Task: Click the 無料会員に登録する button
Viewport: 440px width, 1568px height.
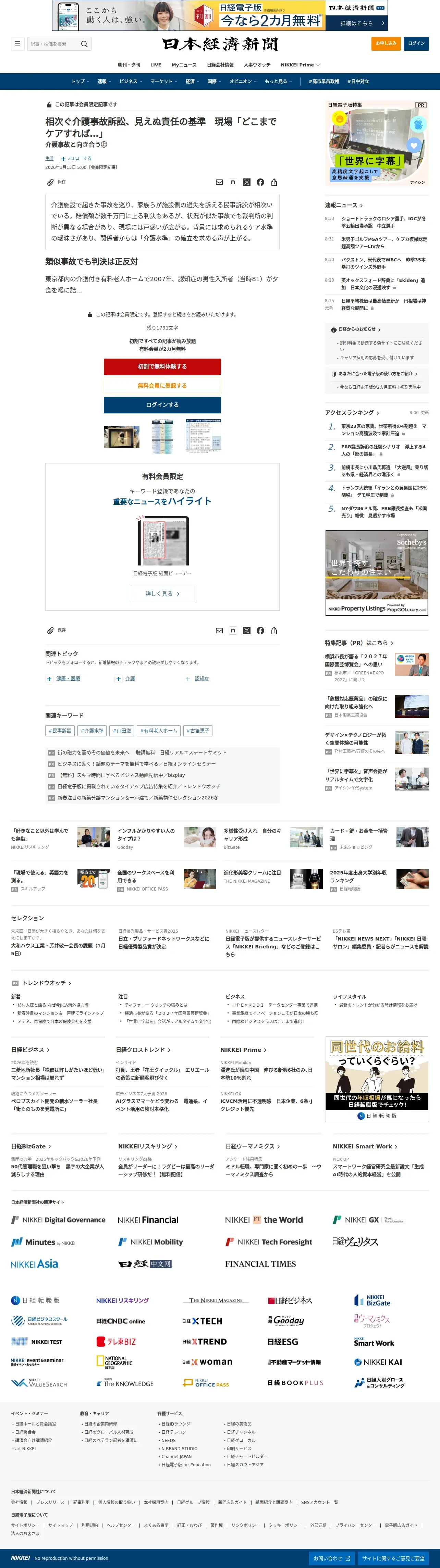Action: coord(162,386)
